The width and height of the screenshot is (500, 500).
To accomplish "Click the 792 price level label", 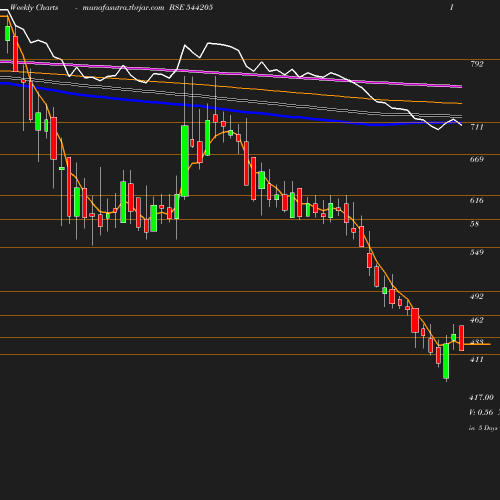I will coord(477,64).
